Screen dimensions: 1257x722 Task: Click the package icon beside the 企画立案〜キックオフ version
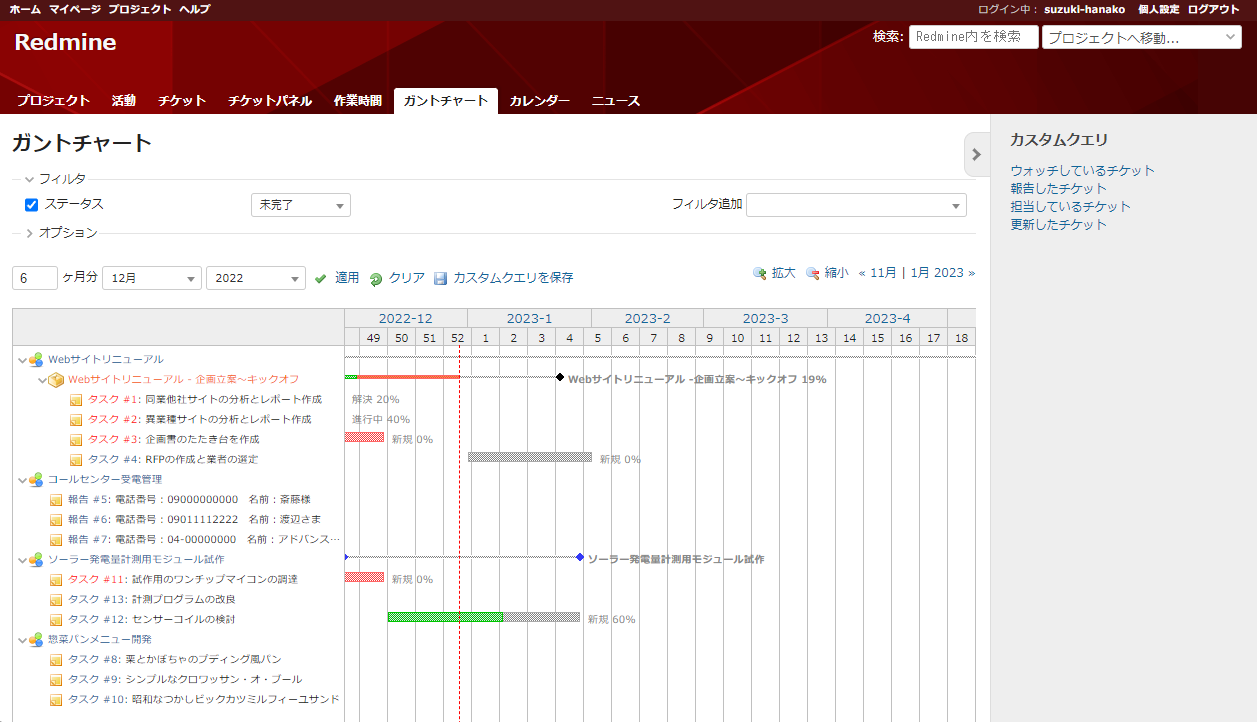[x=56, y=380]
